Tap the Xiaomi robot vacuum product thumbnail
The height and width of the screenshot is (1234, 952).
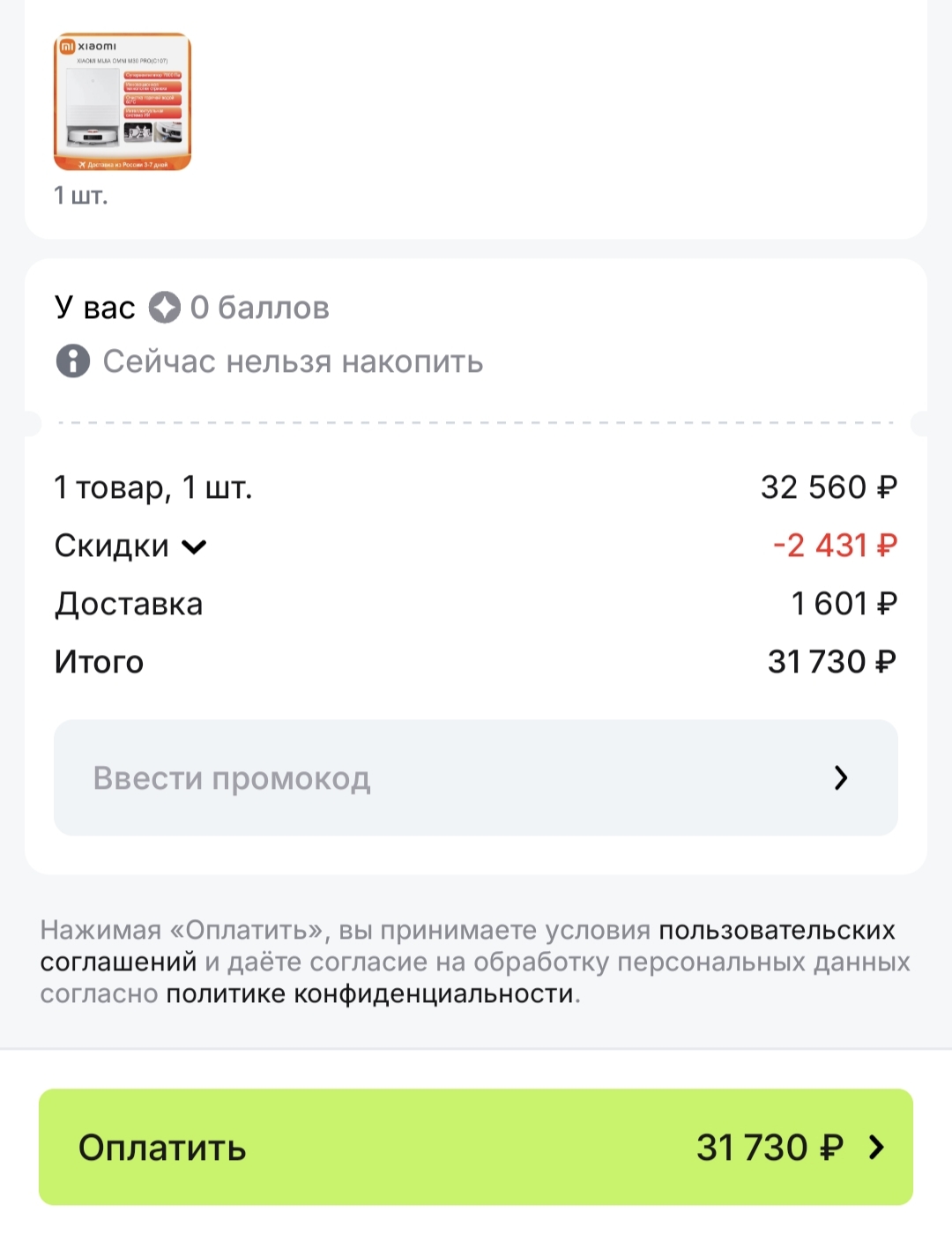[123, 101]
